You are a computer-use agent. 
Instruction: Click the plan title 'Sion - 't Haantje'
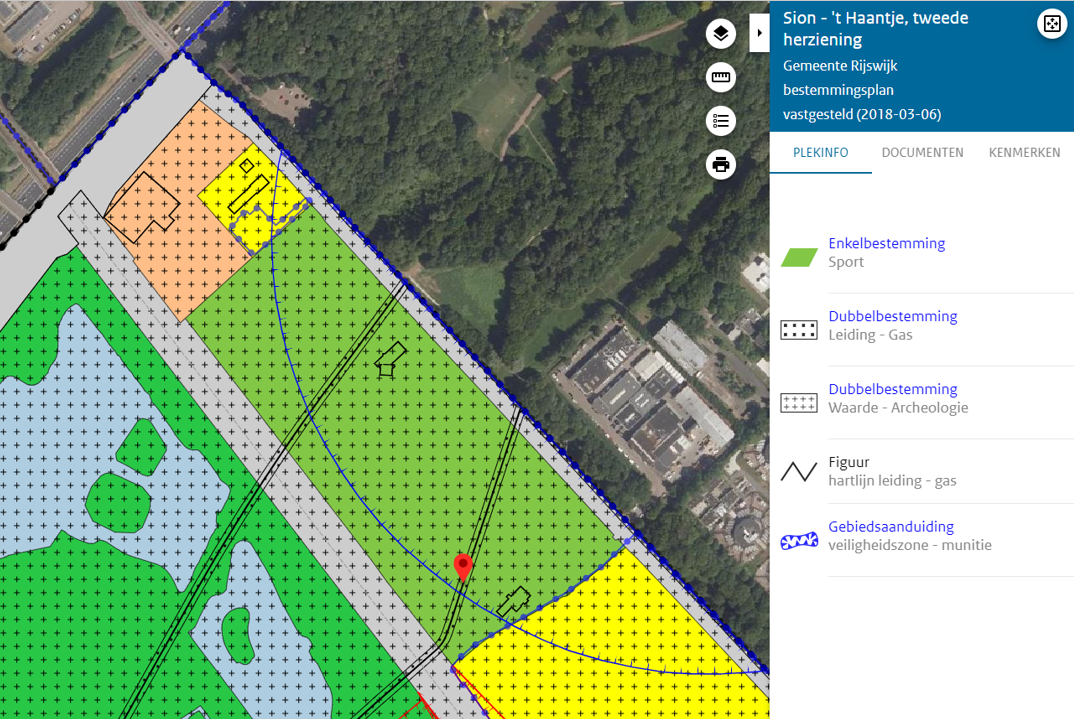(875, 29)
